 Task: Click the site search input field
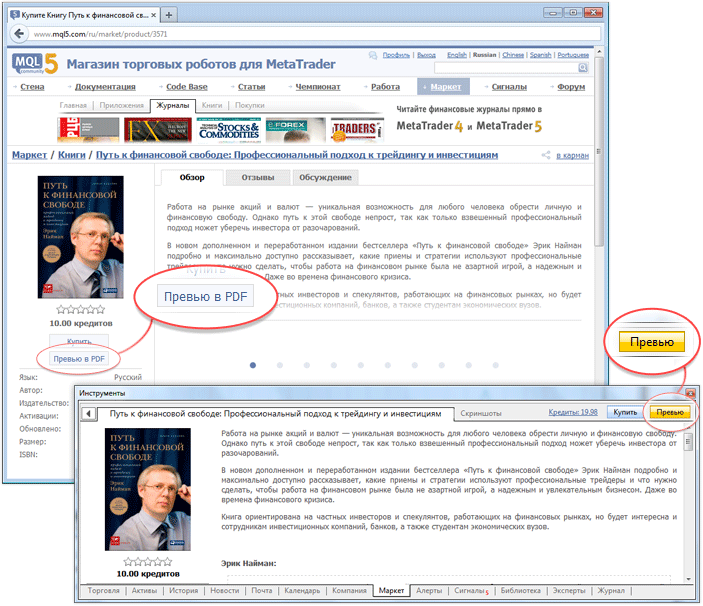point(506,68)
